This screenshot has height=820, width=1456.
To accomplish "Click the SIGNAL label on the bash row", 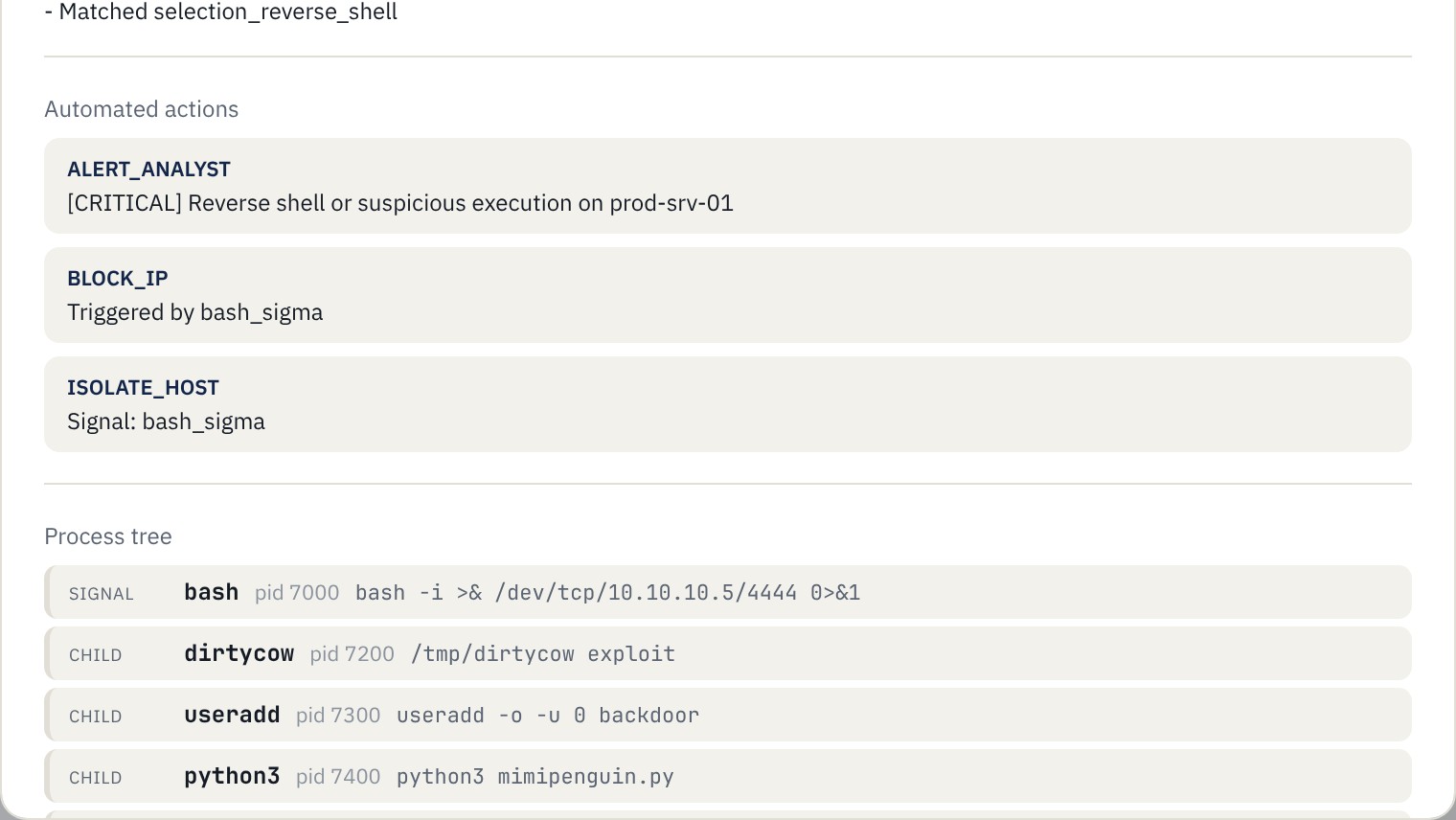I will pos(102,594).
